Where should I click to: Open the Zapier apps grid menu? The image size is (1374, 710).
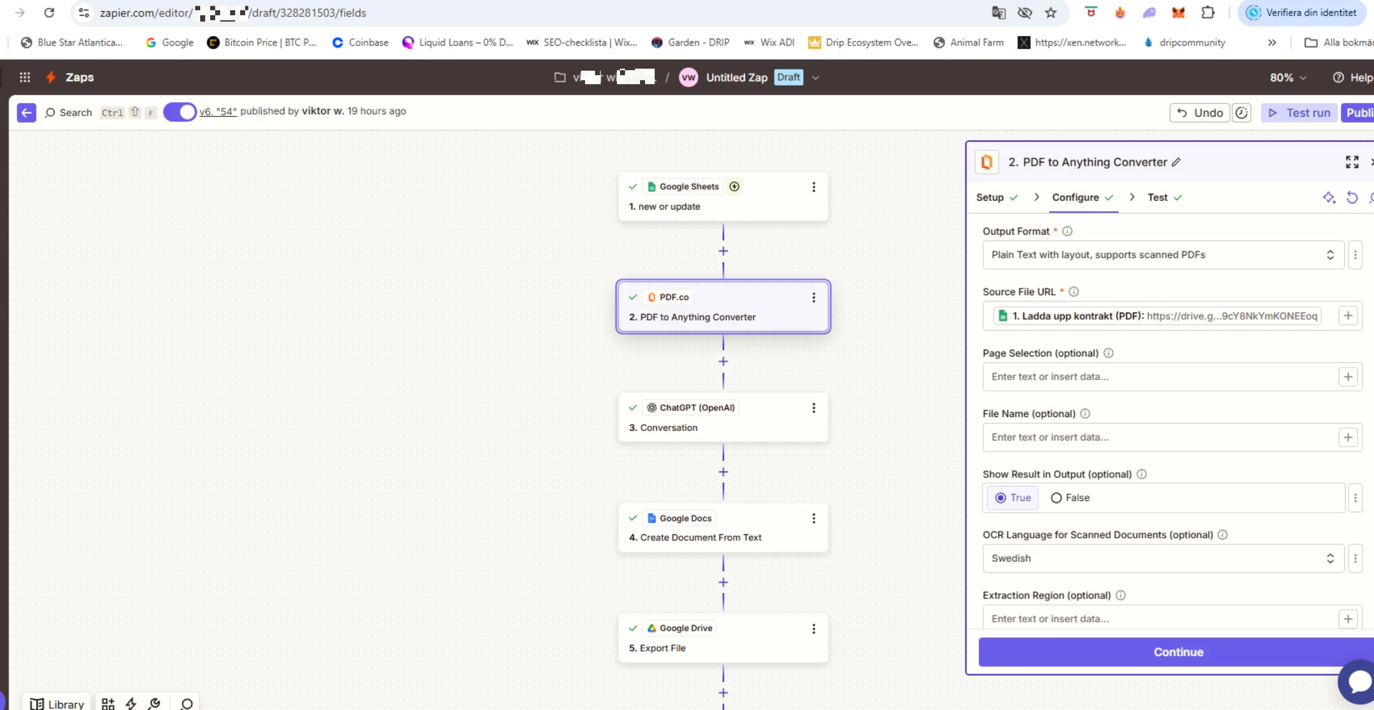25,77
